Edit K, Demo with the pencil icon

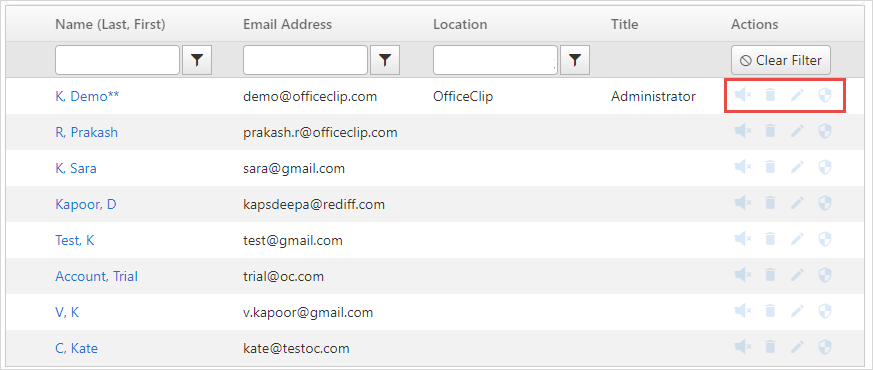[x=798, y=96]
